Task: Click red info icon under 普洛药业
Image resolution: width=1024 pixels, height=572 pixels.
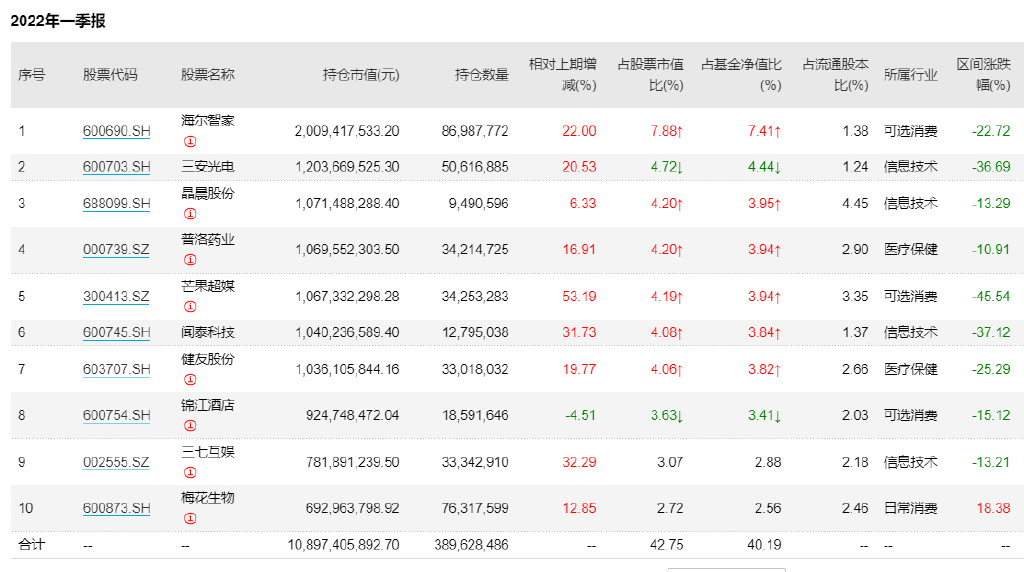Action: point(190,260)
